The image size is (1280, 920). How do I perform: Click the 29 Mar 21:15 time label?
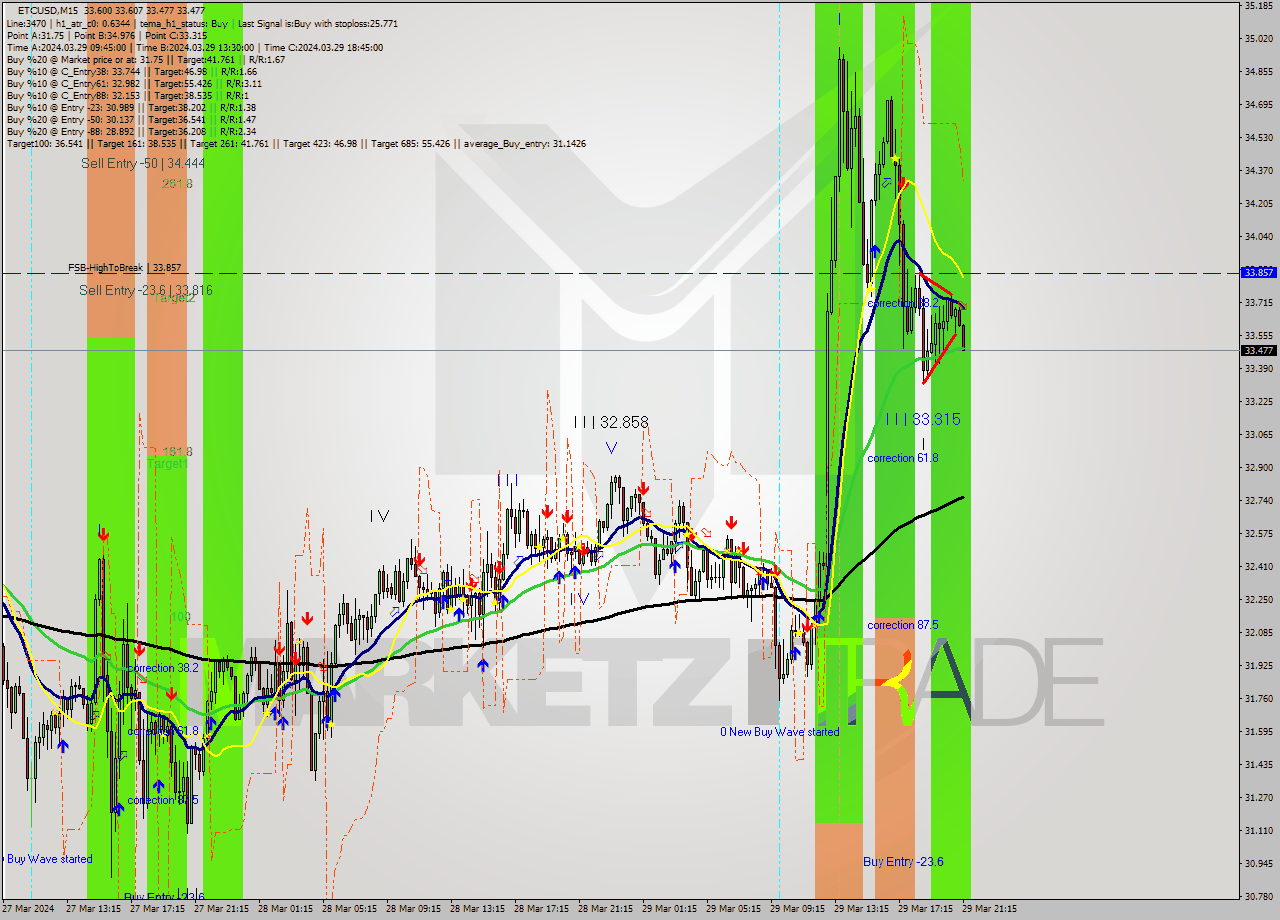tap(989, 910)
